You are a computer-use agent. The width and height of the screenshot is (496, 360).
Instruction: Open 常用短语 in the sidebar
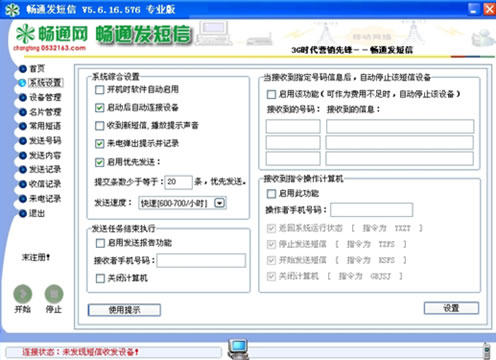(x=45, y=126)
